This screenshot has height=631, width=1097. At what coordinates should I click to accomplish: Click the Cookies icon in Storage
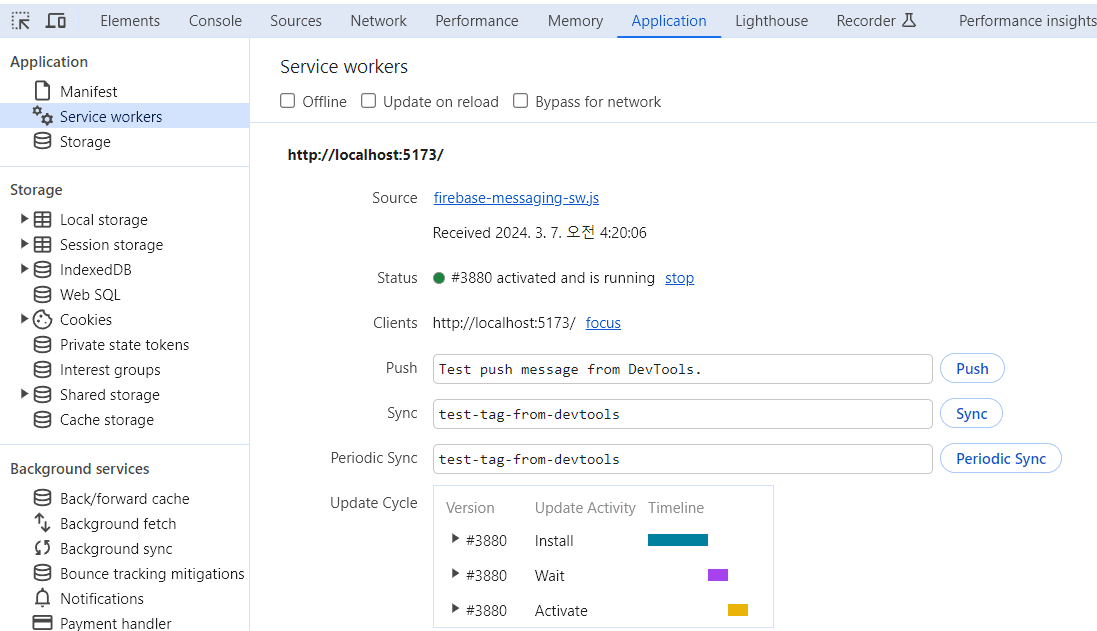click(x=42, y=320)
